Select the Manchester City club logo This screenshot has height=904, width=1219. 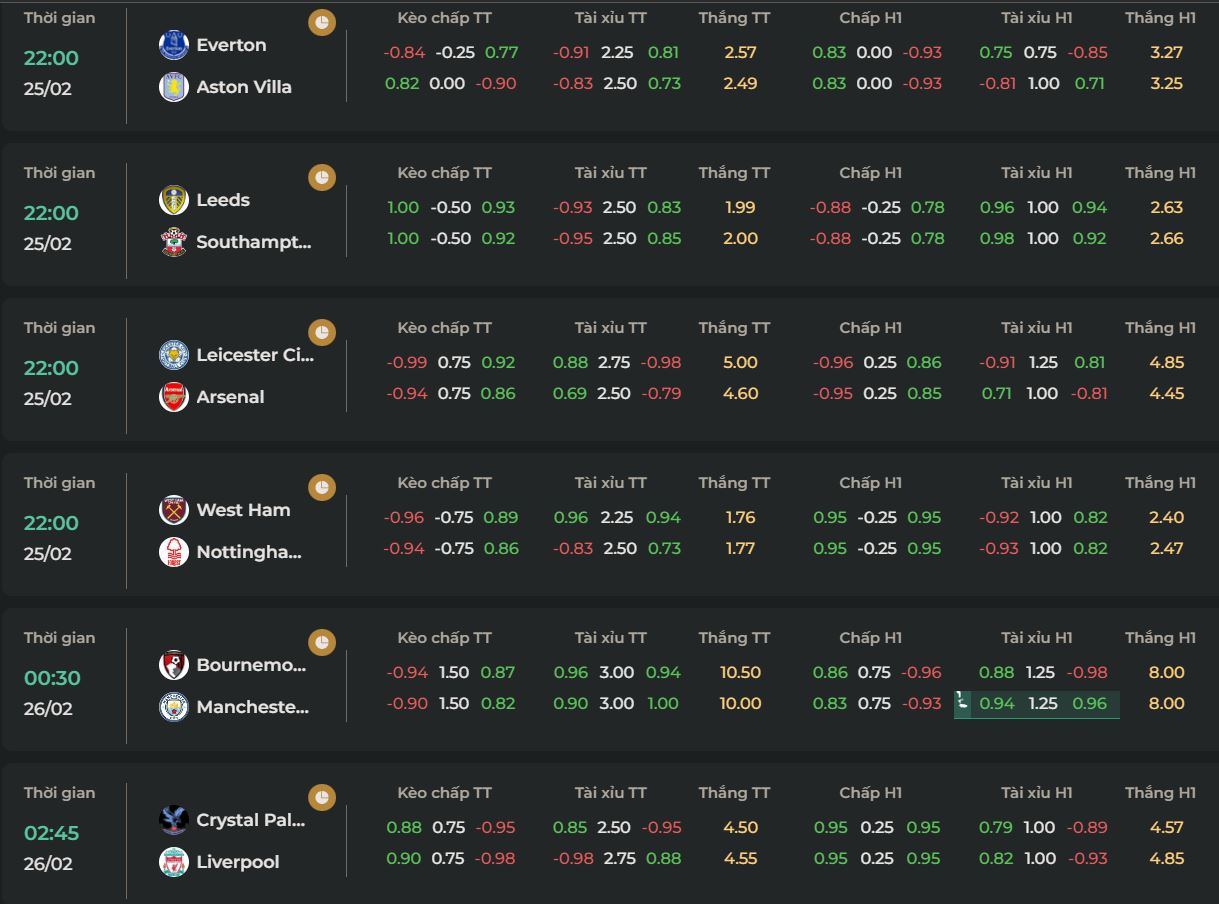coord(174,707)
